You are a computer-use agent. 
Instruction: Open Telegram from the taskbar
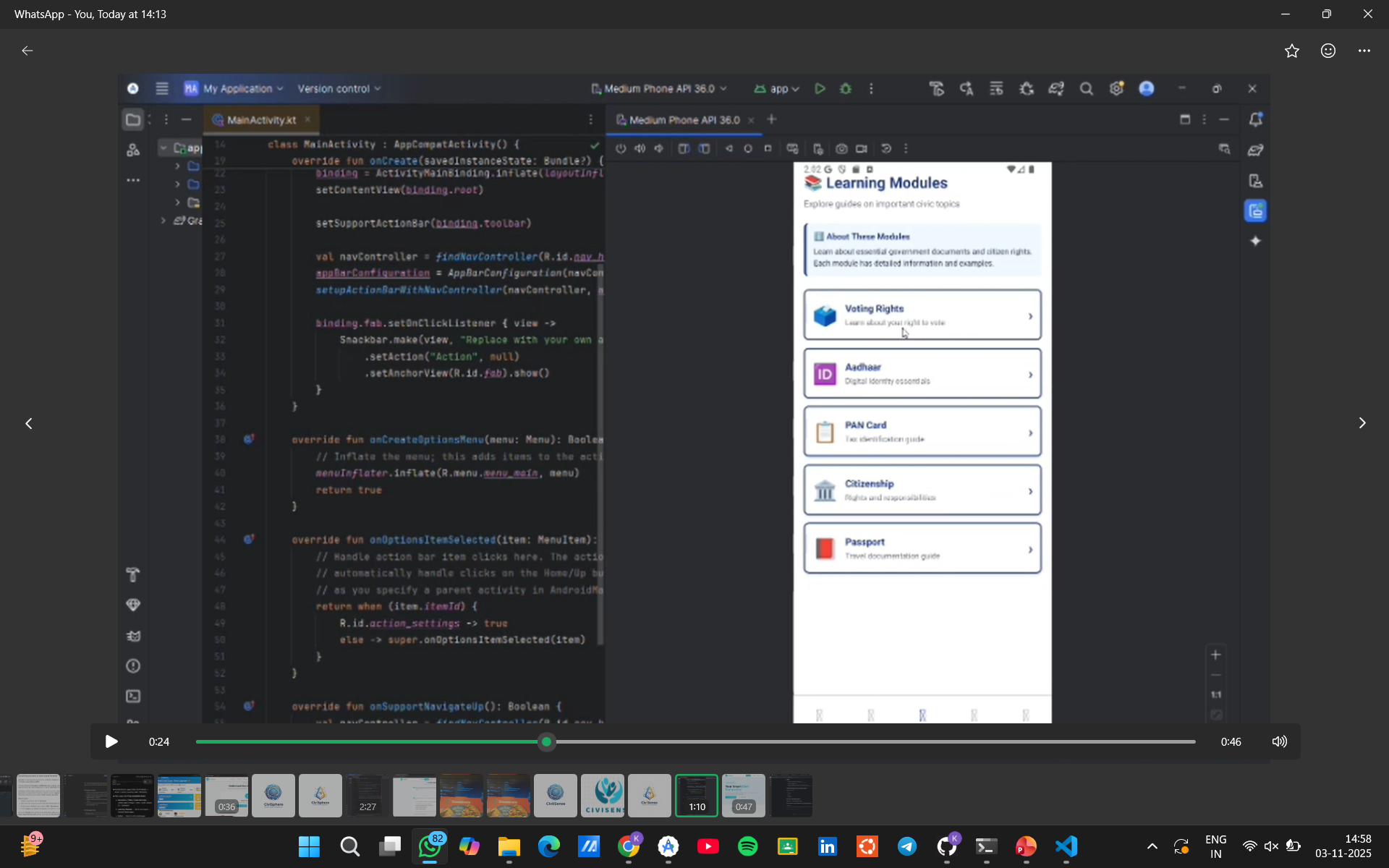[906, 846]
